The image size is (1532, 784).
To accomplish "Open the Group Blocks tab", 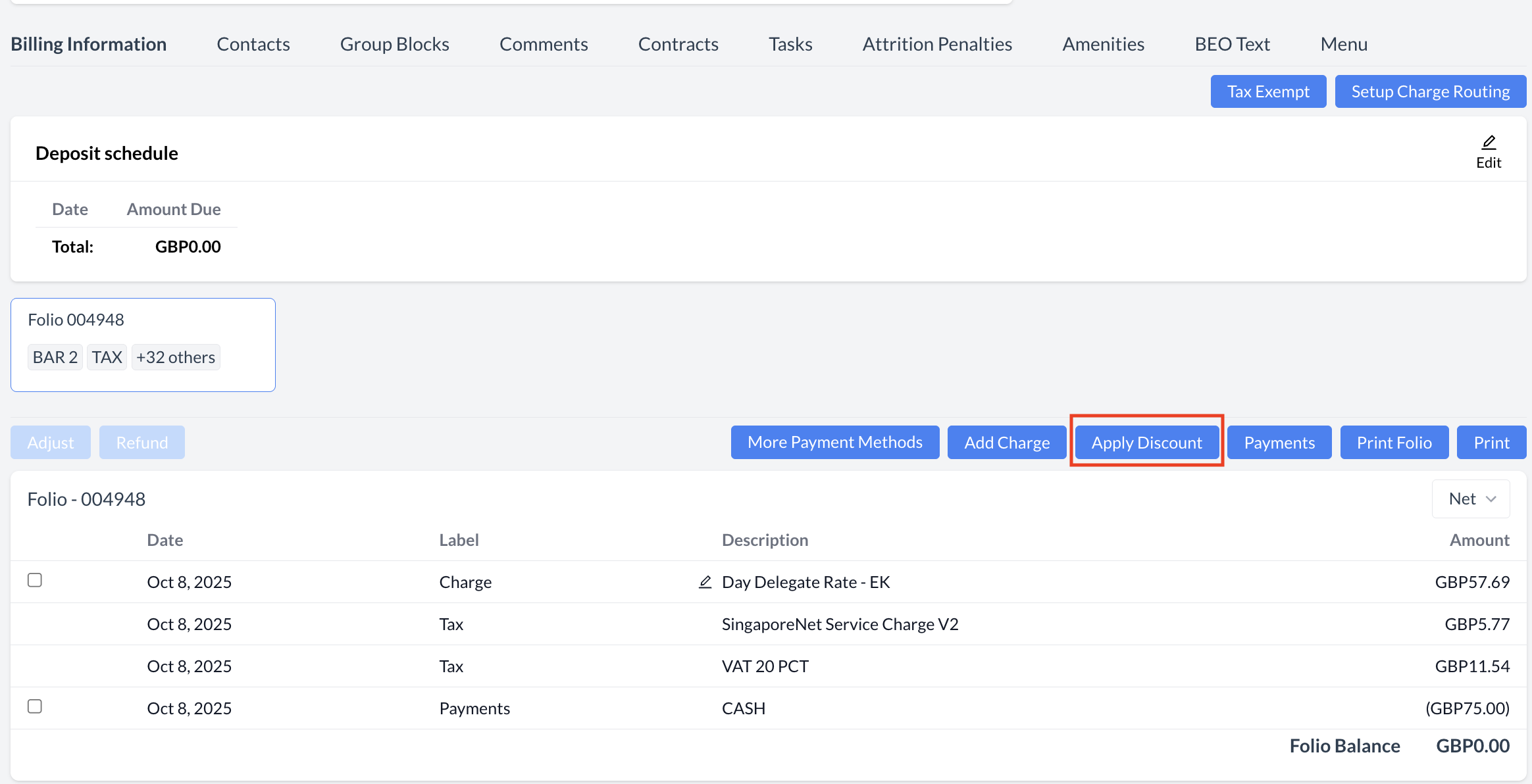I will coord(395,44).
